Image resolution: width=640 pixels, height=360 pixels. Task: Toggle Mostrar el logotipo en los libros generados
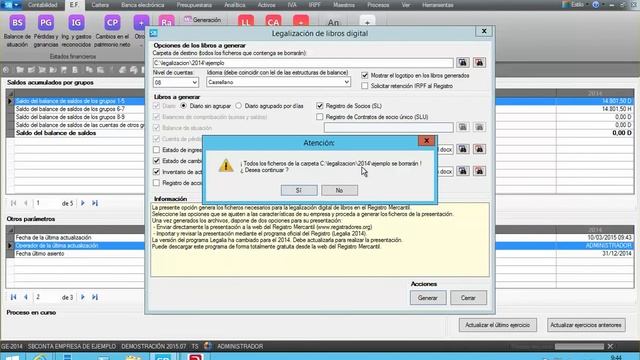pyautogui.click(x=364, y=76)
